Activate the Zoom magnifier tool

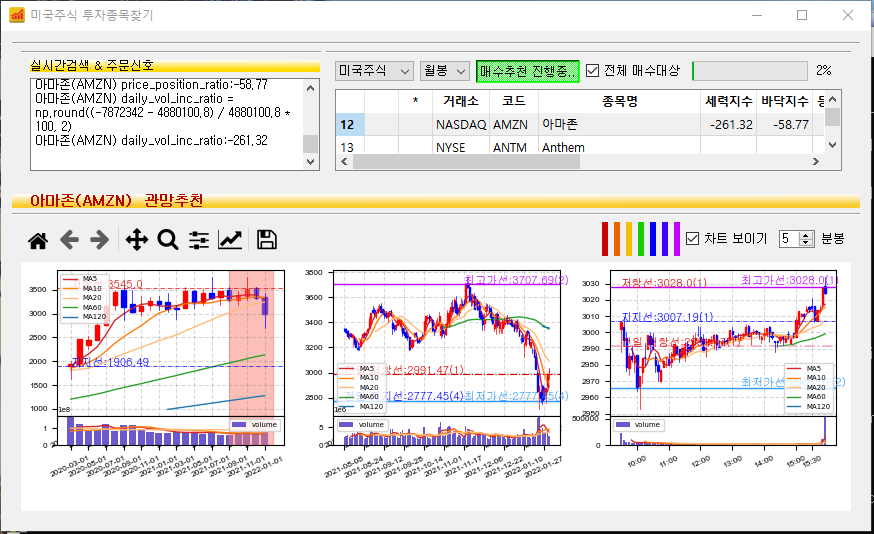[168, 240]
